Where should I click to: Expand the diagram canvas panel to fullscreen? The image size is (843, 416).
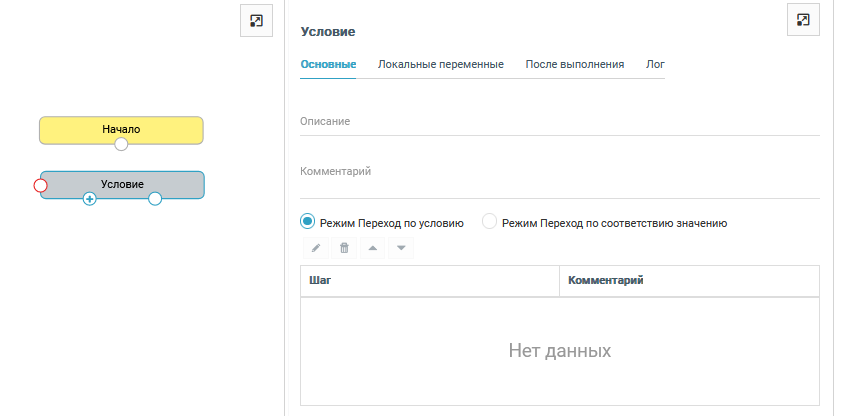pyautogui.click(x=256, y=20)
